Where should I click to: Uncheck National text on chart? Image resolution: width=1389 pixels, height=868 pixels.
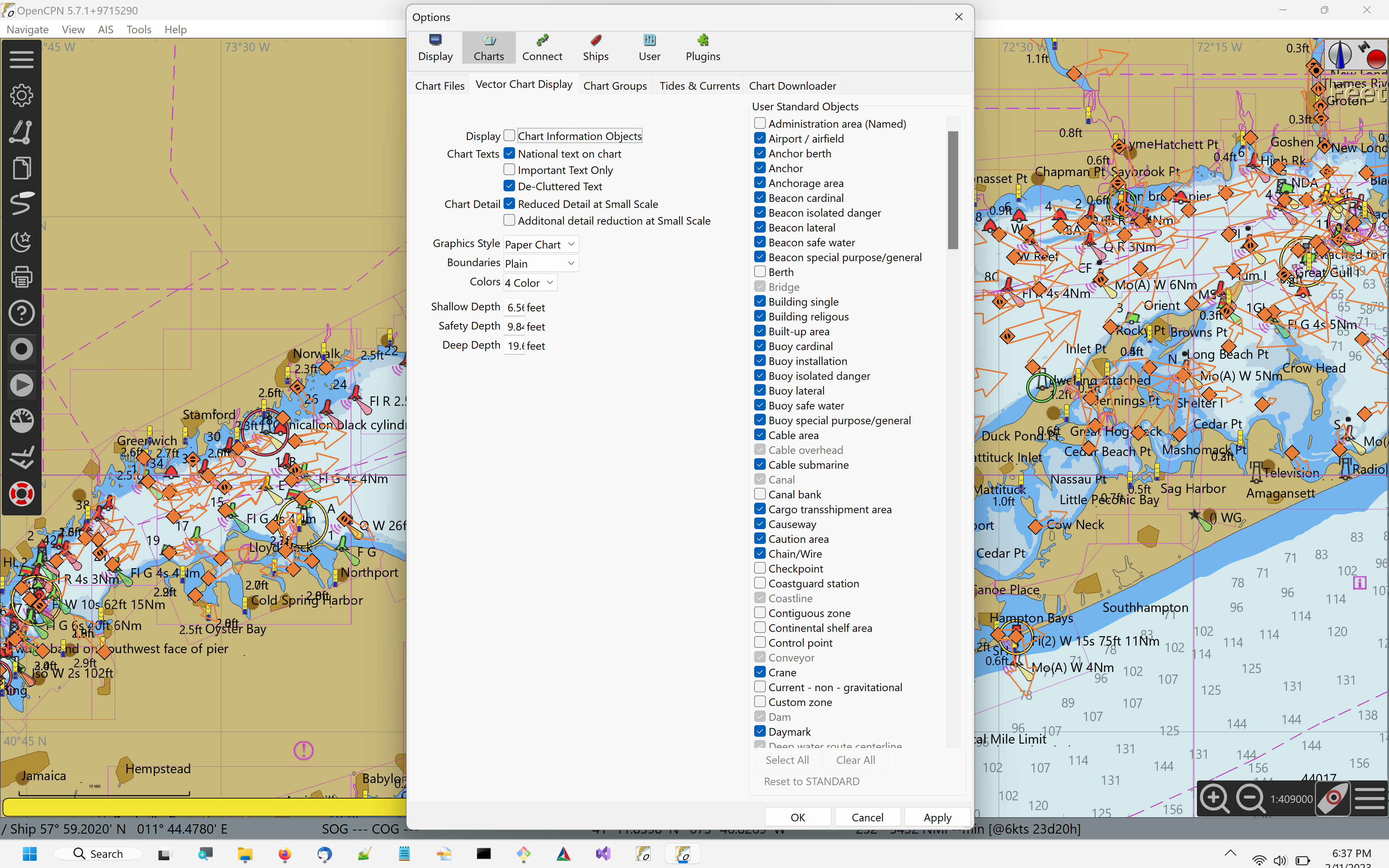[x=509, y=153]
